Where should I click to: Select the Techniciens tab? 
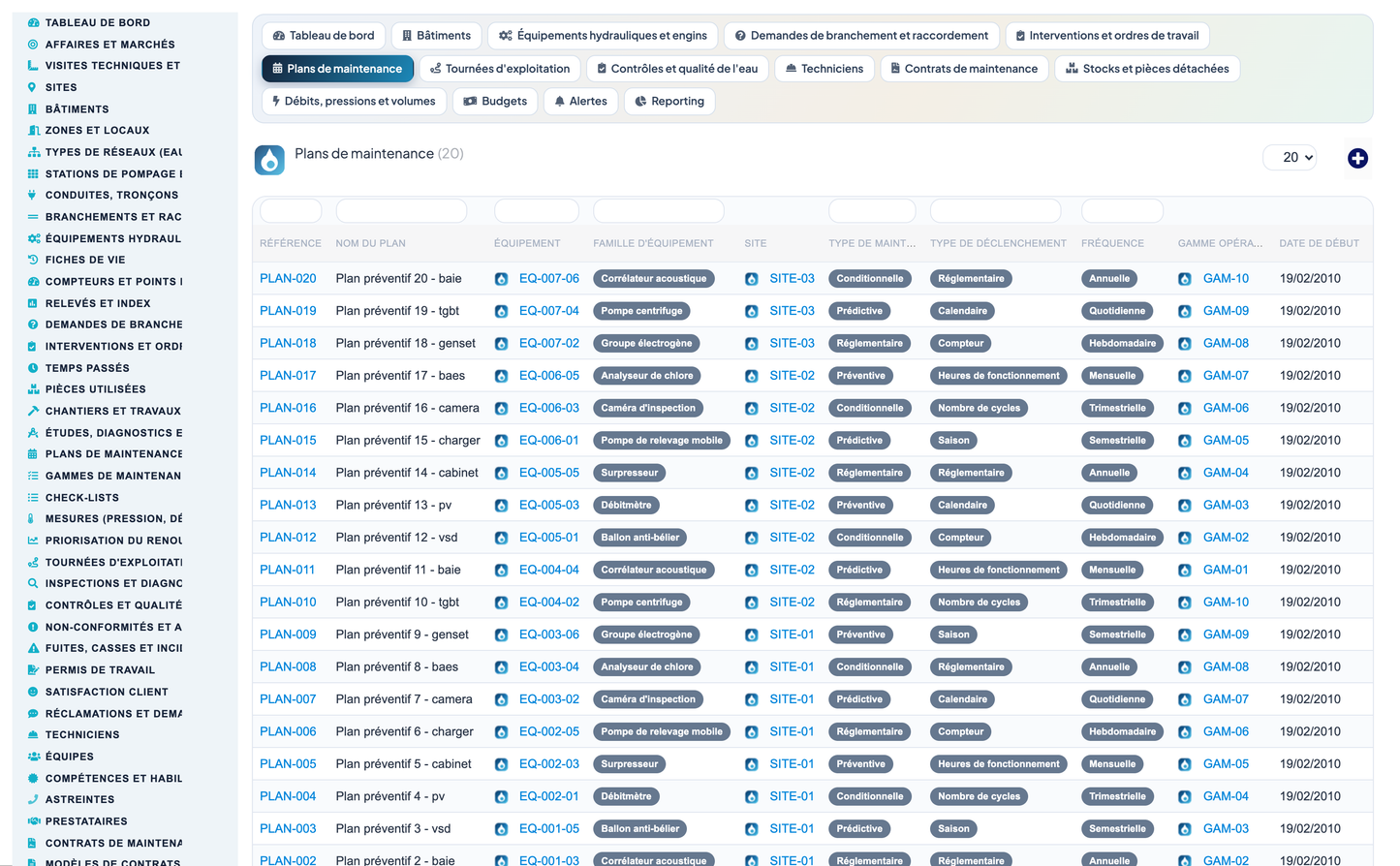(824, 69)
